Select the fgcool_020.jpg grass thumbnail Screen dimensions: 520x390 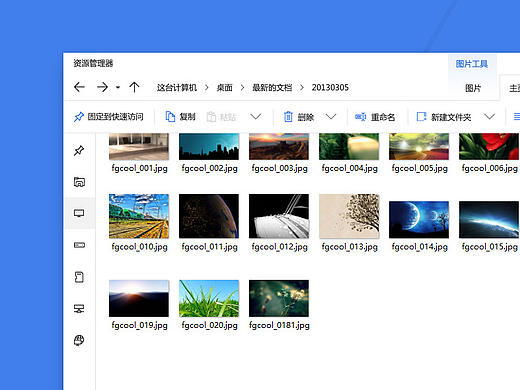(209, 298)
